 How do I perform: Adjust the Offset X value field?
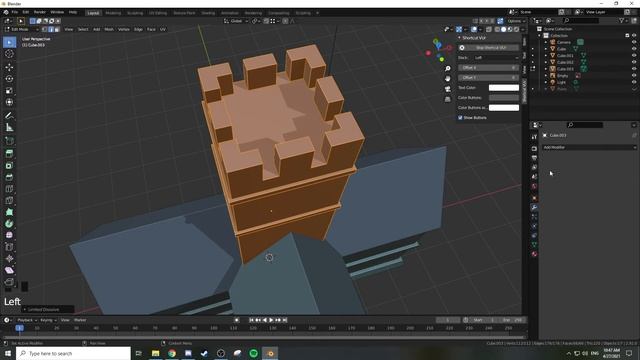489,67
